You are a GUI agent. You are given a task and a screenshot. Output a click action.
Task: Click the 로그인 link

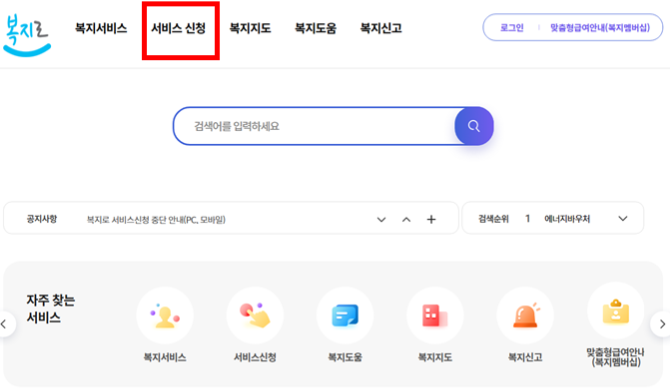(x=512, y=28)
